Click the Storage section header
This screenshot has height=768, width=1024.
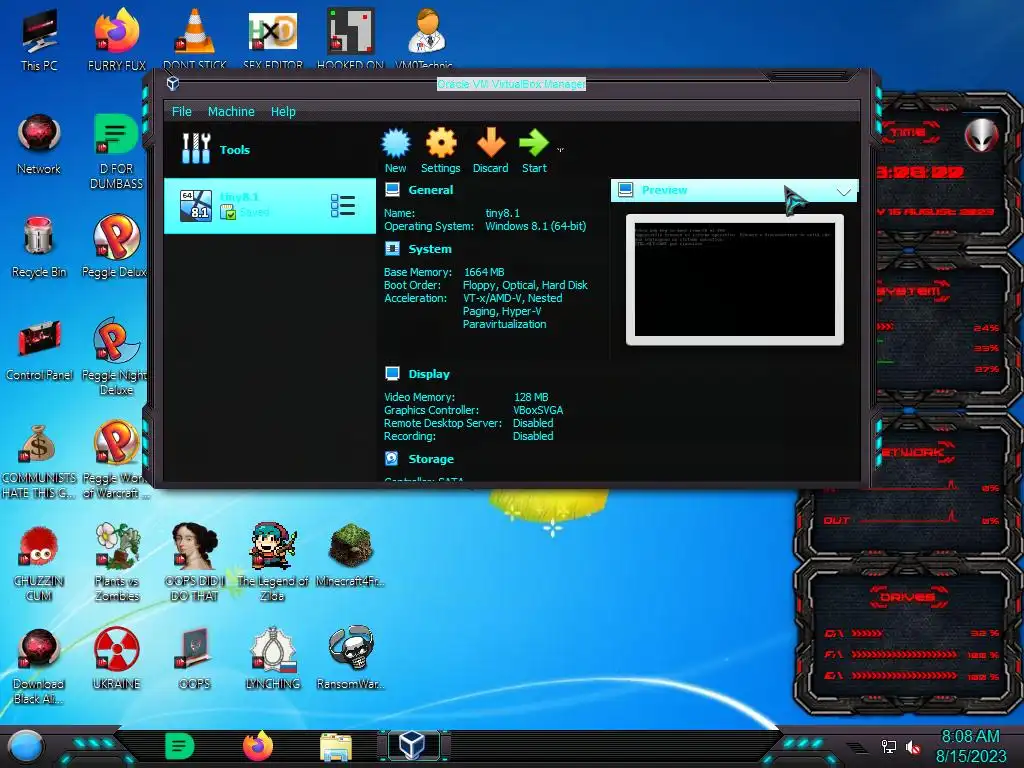click(x=431, y=459)
